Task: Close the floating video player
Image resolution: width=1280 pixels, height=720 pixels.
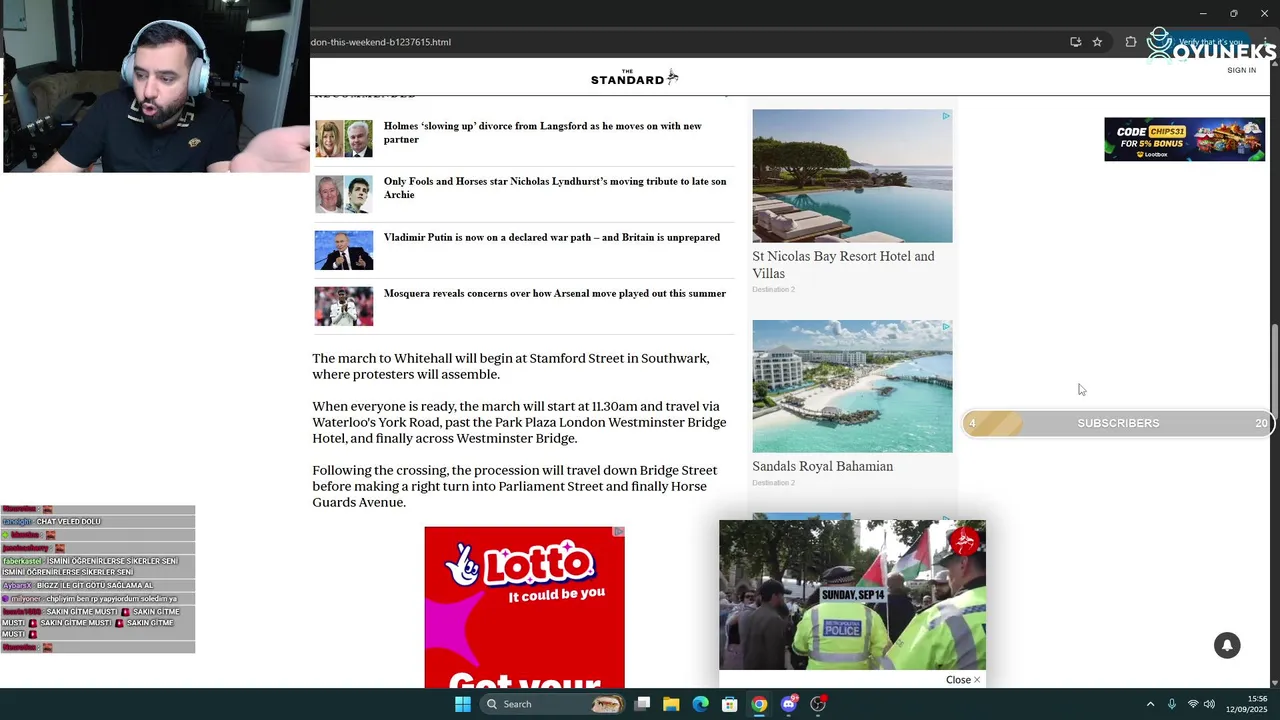Action: [963, 680]
